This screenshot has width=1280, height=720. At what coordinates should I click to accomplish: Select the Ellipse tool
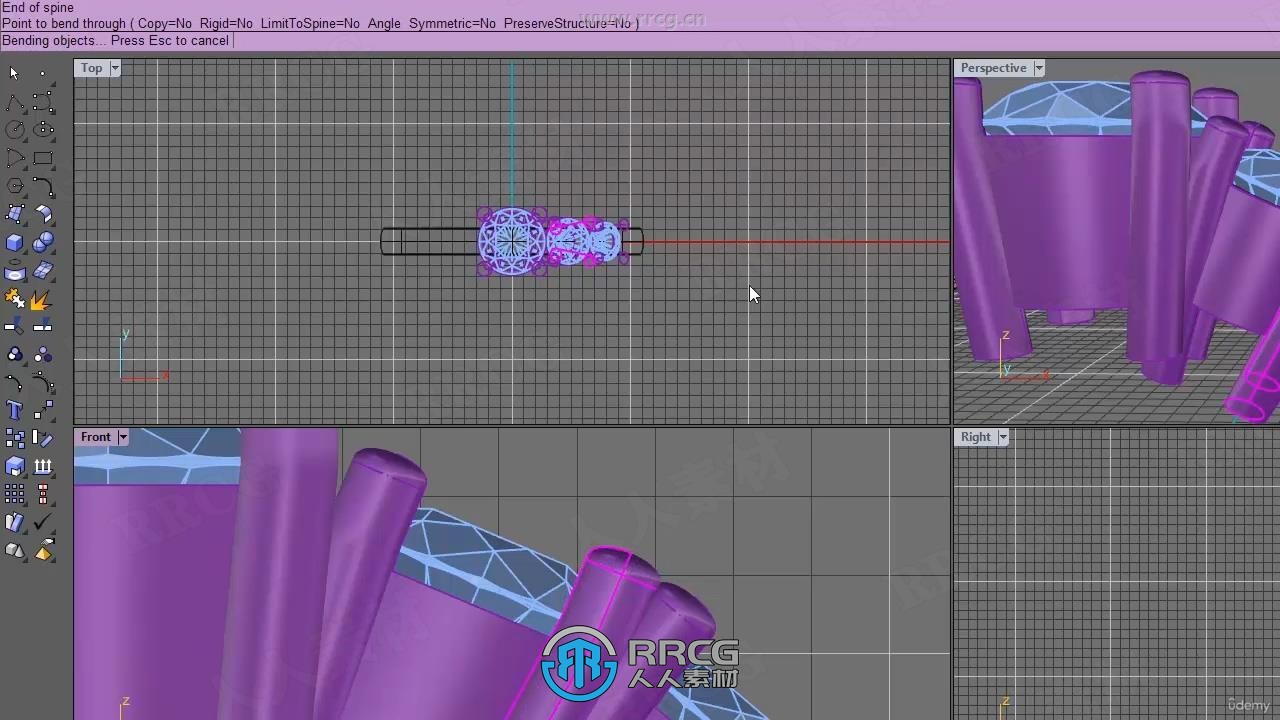pos(43,130)
